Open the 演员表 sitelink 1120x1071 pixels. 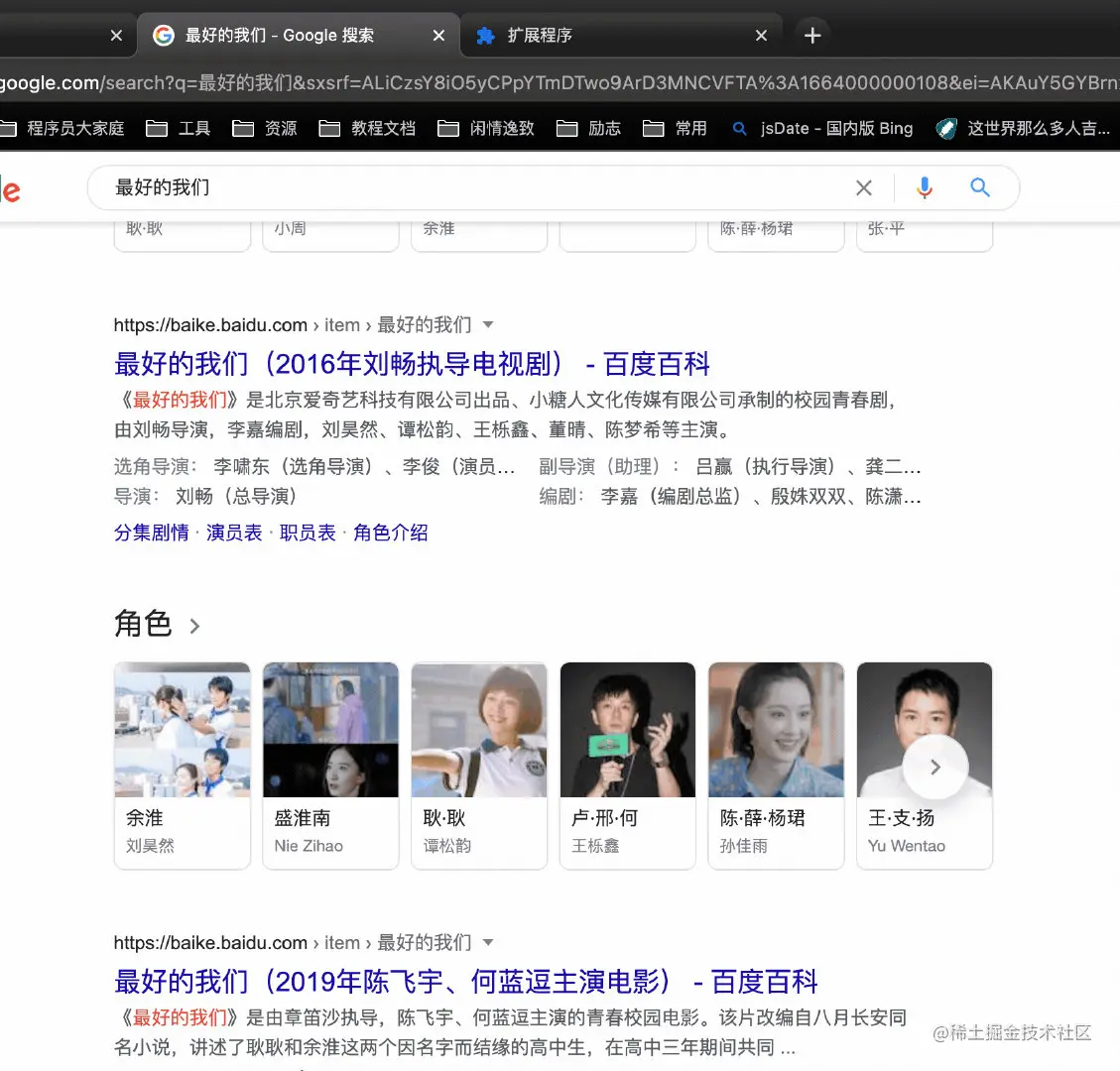234,533
